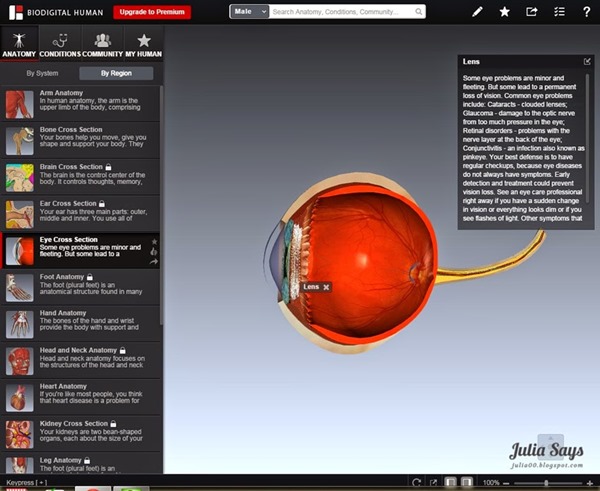
Task: Toggle the By Region view
Action: (x=116, y=74)
